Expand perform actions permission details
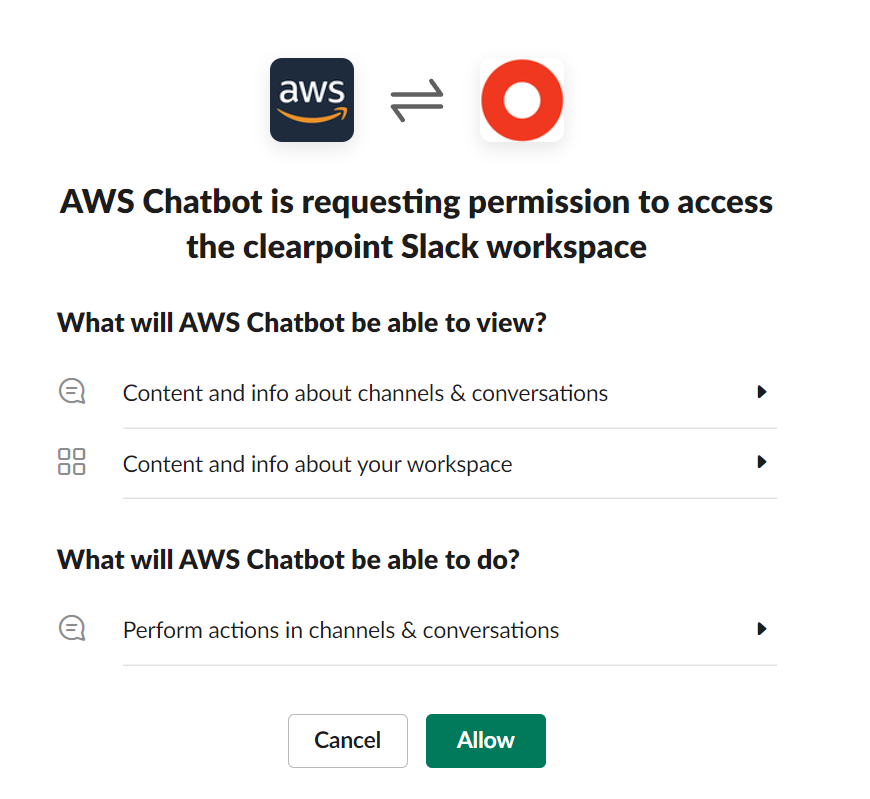Viewport: 870px width, 799px height. coord(762,629)
